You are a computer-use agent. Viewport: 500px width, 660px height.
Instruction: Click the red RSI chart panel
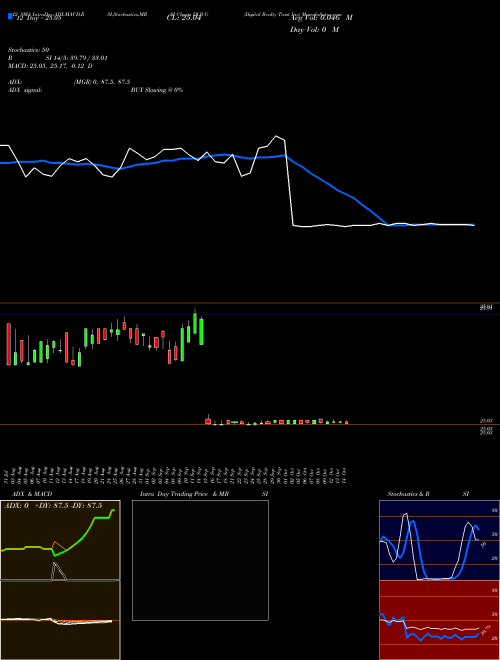coord(439,620)
